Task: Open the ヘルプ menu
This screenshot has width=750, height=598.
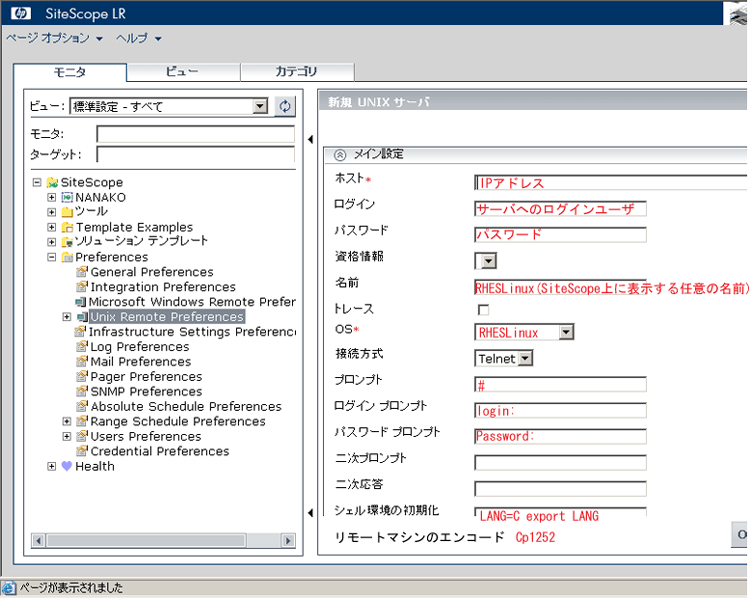Action: [138, 38]
